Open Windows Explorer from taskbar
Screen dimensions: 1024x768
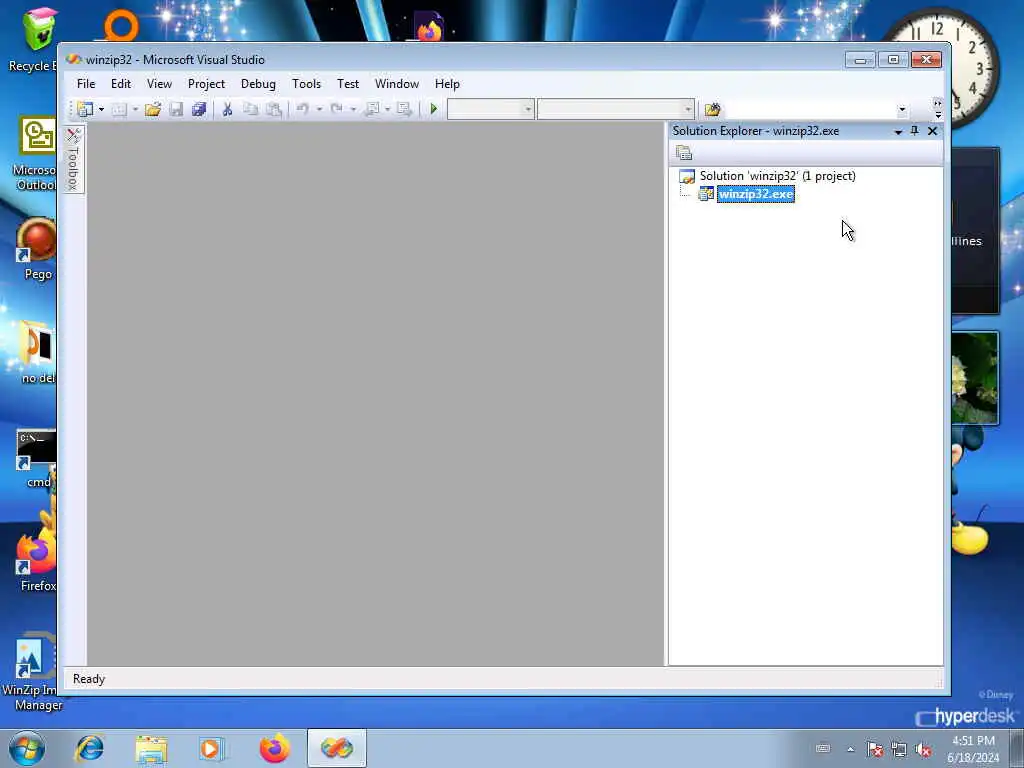tap(152, 748)
